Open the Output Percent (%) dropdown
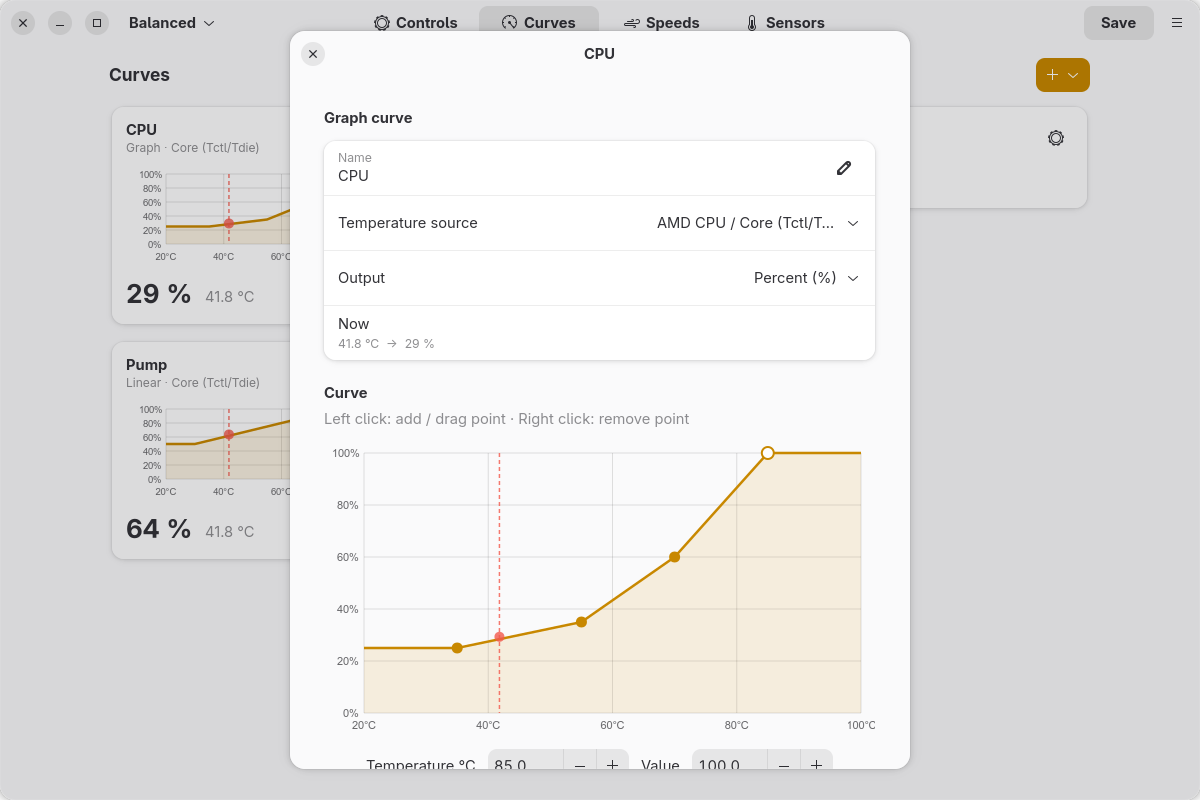The image size is (1200, 800). coord(599,278)
